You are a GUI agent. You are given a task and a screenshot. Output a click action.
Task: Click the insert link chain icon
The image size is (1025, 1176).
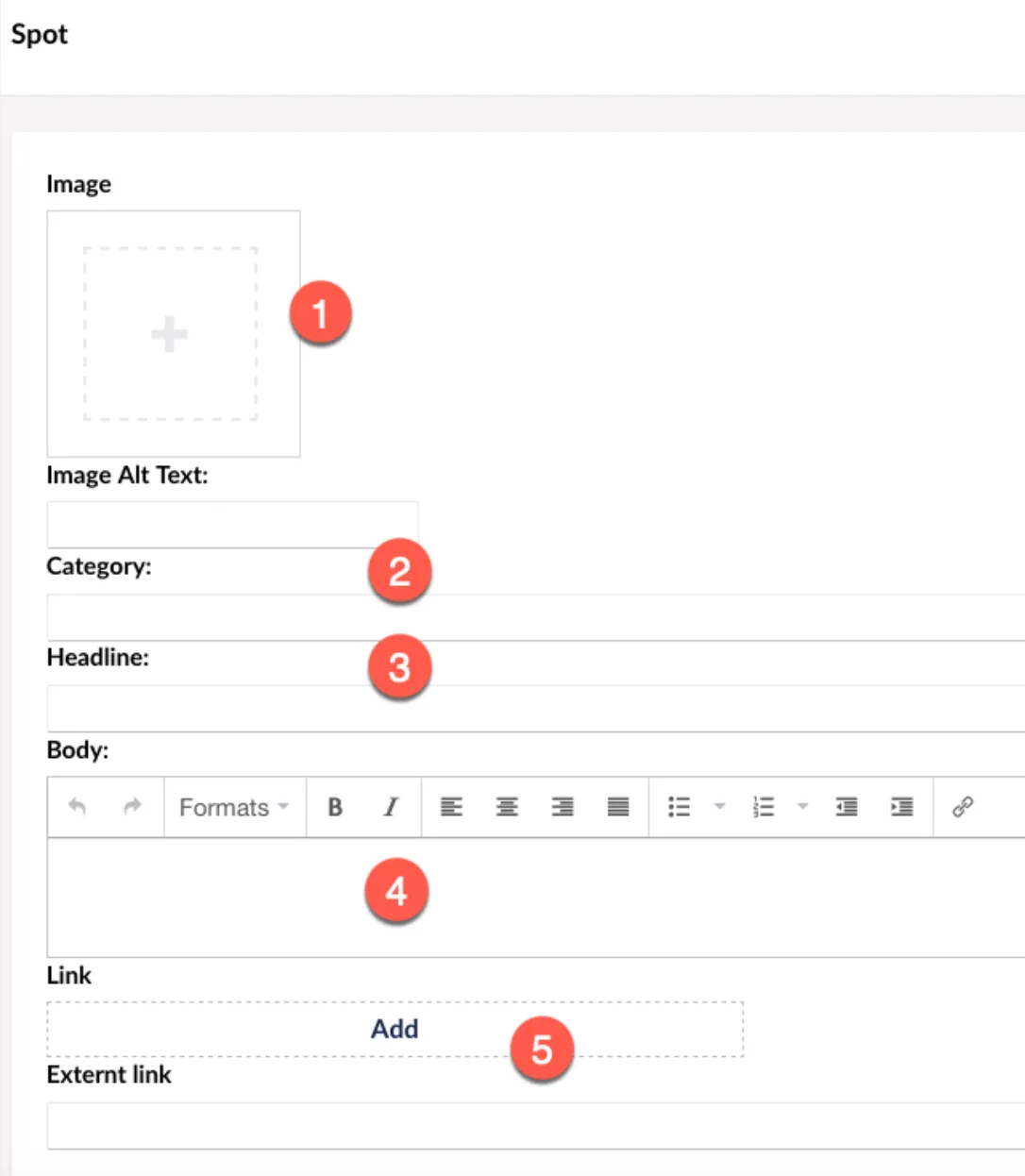[x=963, y=807]
